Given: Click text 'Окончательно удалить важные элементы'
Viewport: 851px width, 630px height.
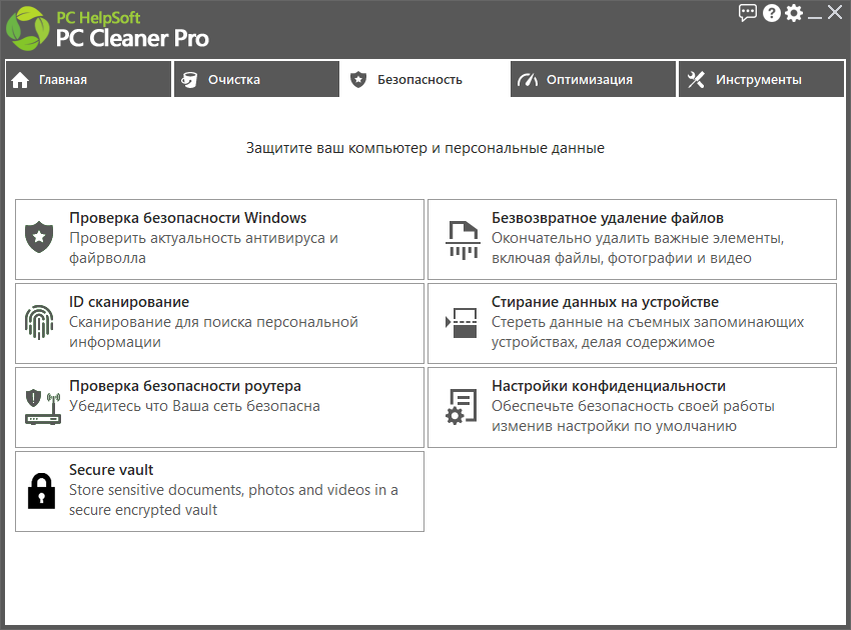Looking at the screenshot, I should 638,238.
